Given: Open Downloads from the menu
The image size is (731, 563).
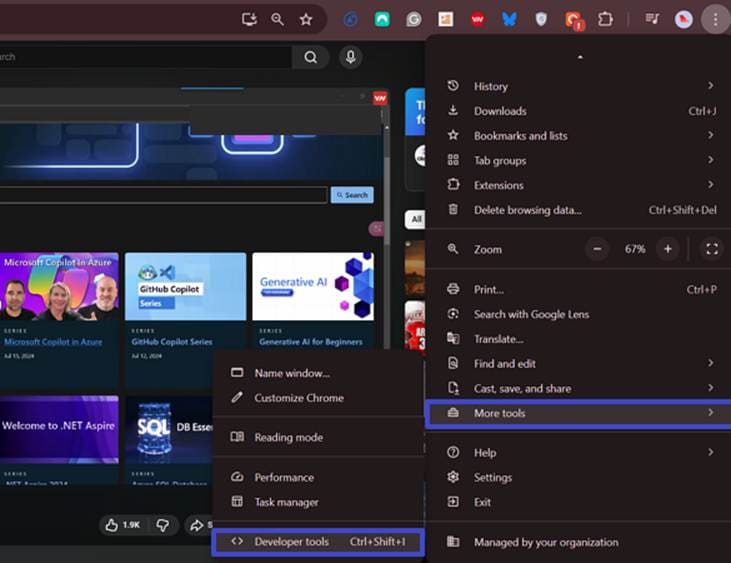Looking at the screenshot, I should point(578,111).
